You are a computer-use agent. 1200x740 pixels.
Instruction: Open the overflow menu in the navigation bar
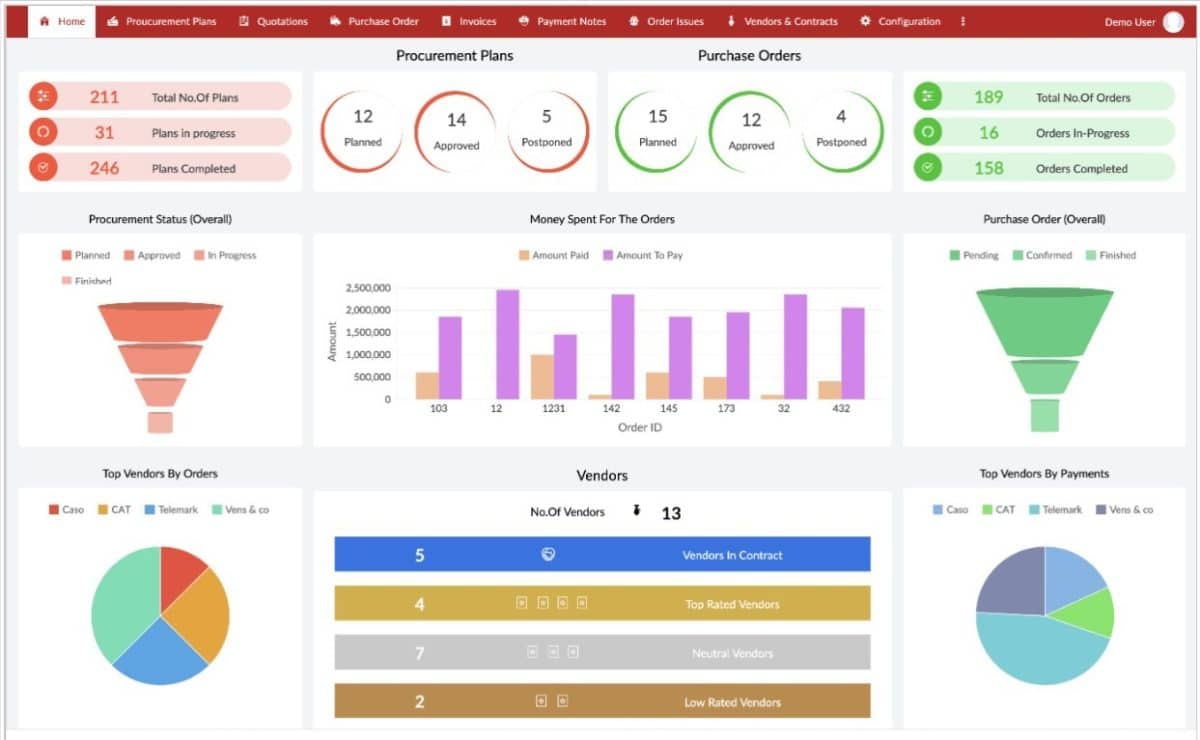tap(962, 20)
